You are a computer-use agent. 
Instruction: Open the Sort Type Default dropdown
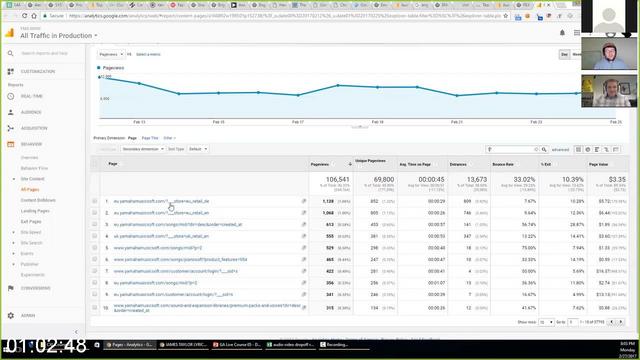click(198, 149)
